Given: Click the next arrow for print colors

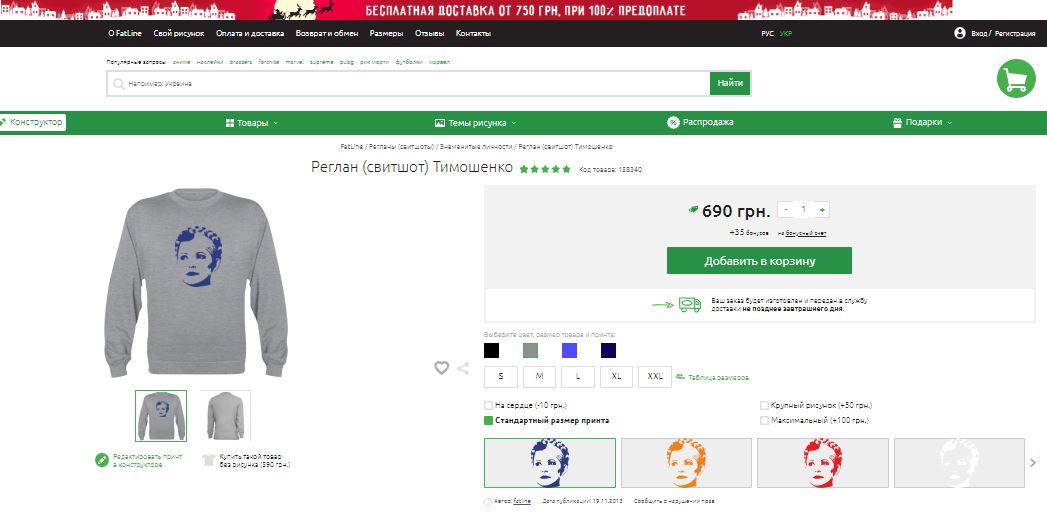Looking at the screenshot, I should 1033,462.
